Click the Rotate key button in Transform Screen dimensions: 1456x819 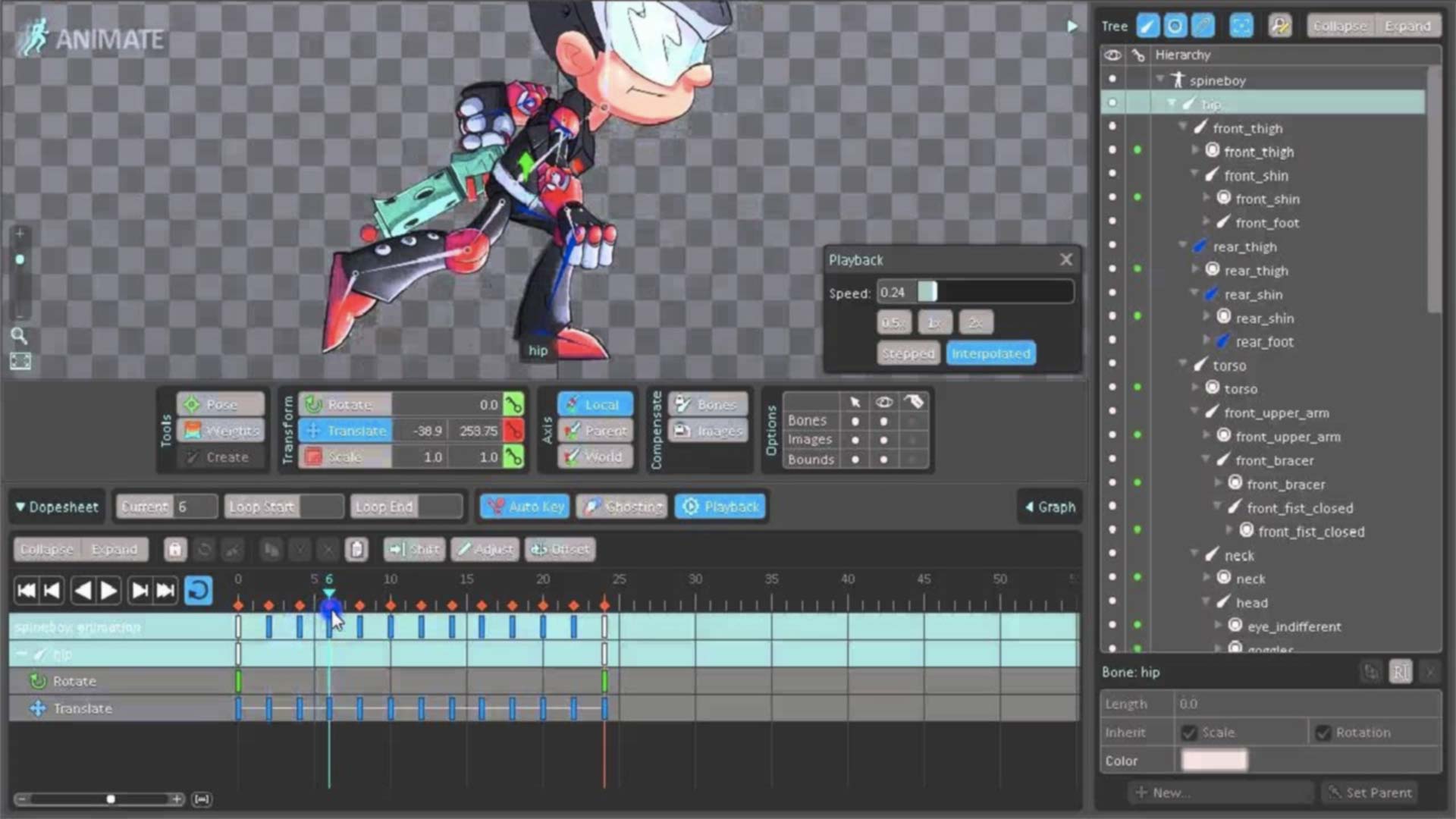513,404
